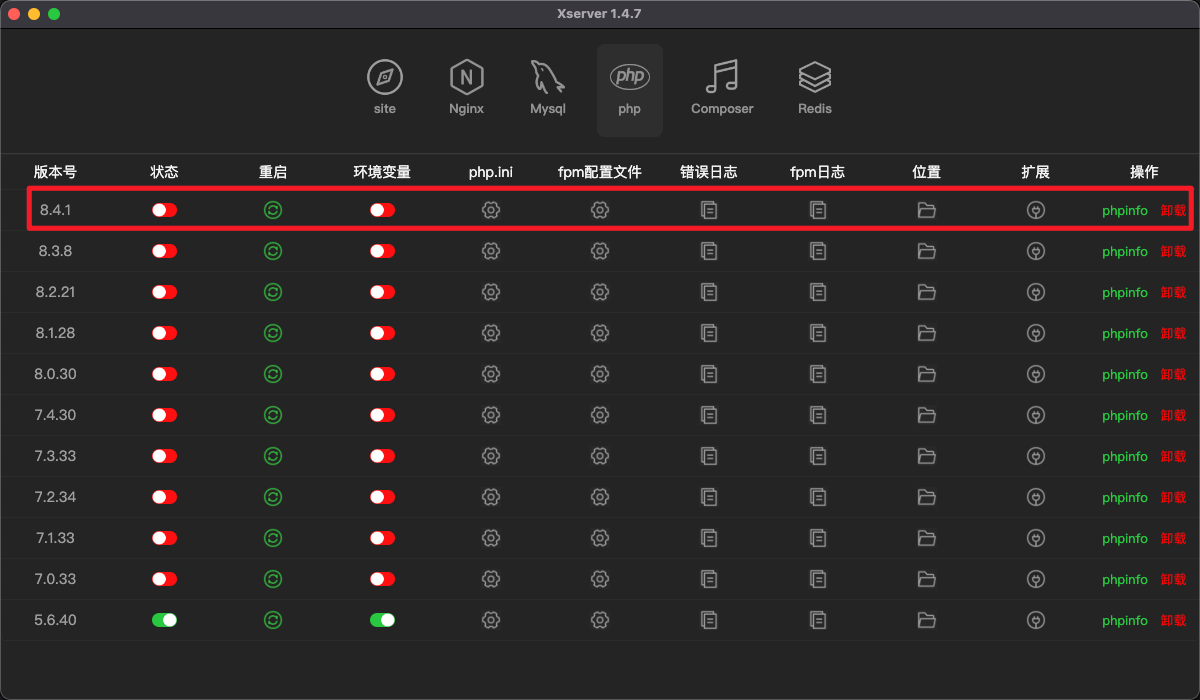Screen dimensions: 1200x700
Task: Disable status switch for PHP 5.6.40
Action: (164, 620)
